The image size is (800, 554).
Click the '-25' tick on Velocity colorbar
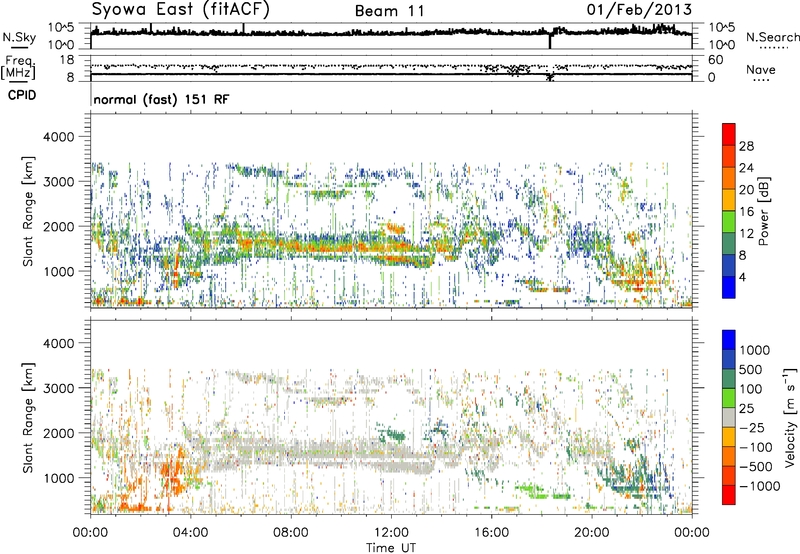(x=752, y=427)
